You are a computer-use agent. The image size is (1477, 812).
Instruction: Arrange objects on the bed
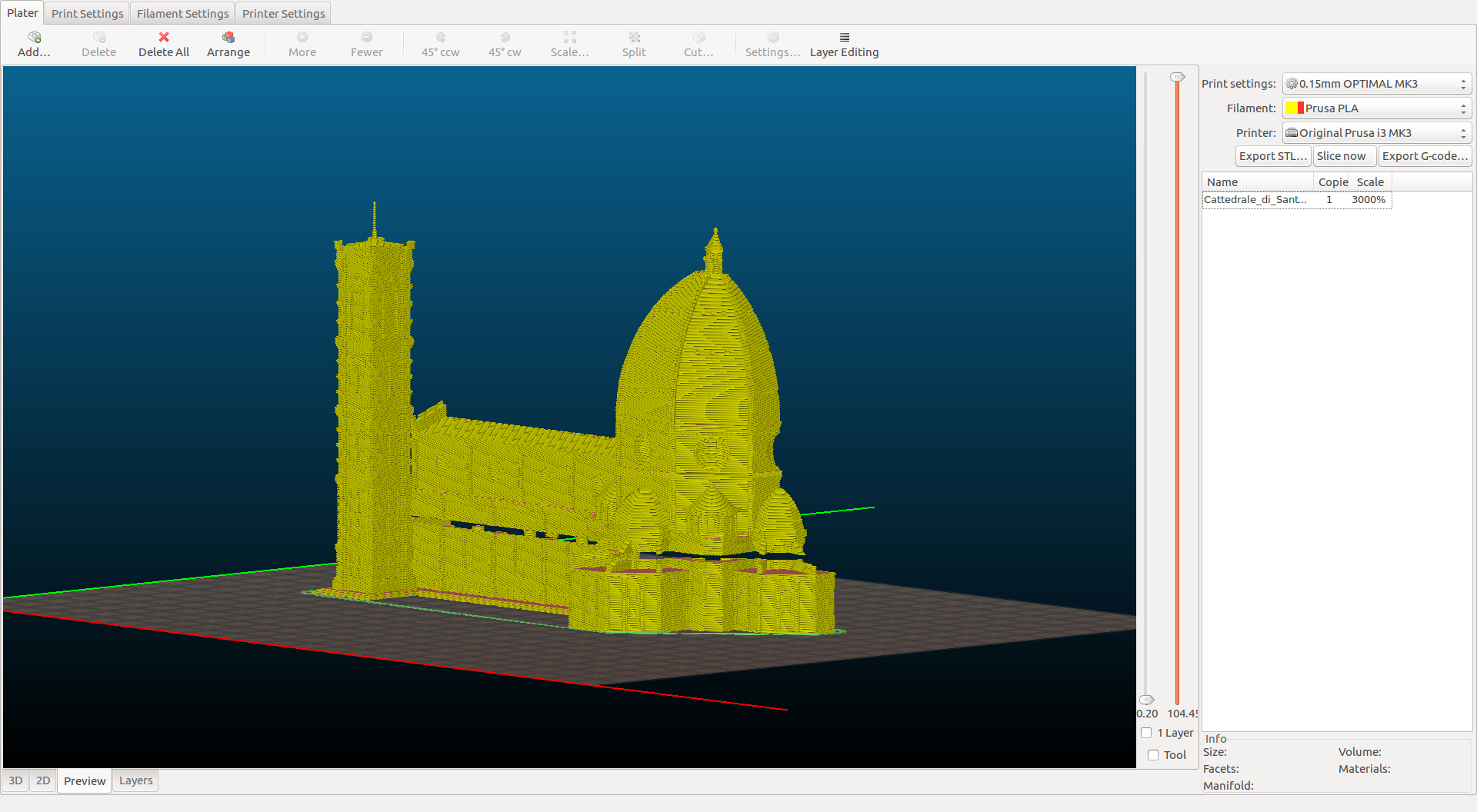tap(228, 37)
